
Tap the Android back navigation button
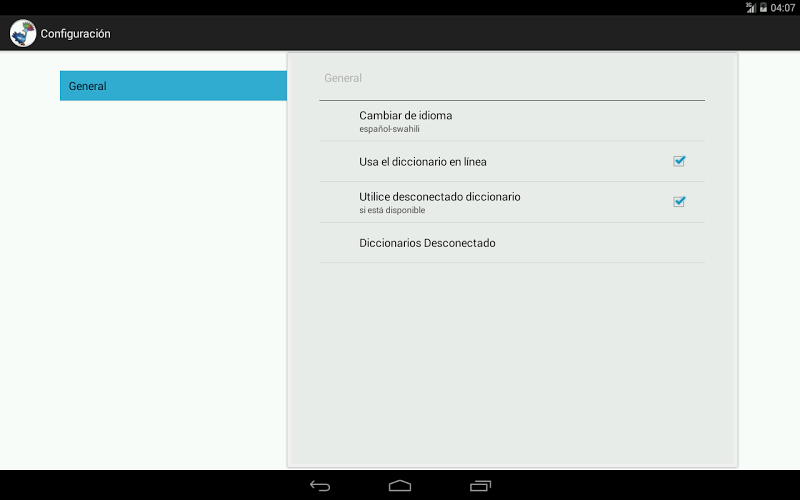[x=320, y=486]
